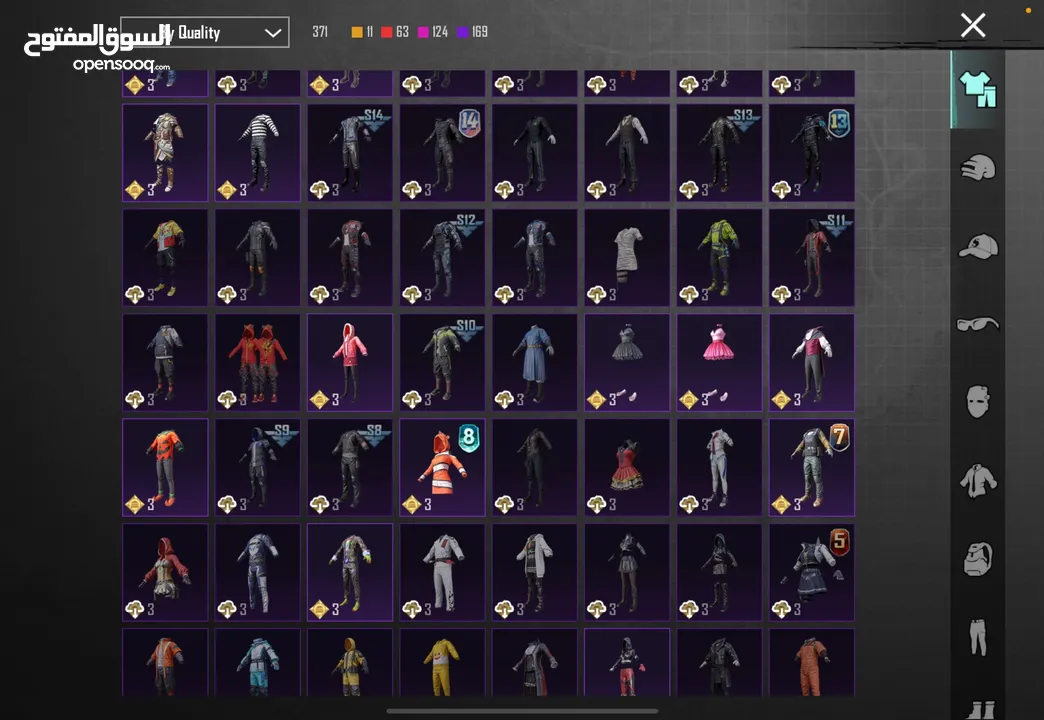This screenshot has height=720, width=1044.
Task: Click the purple quality swatch
Action: point(463,32)
